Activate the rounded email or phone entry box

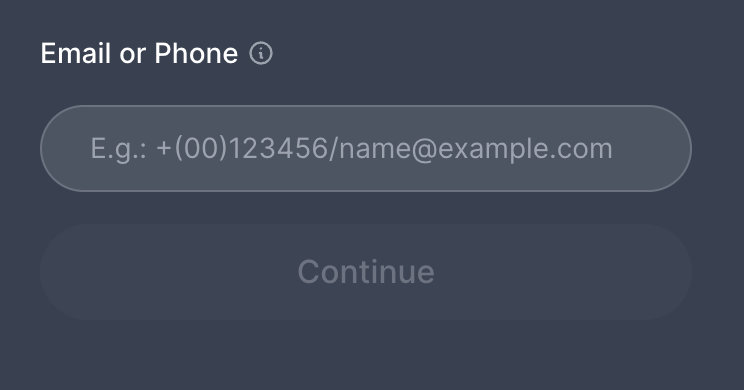[366, 149]
